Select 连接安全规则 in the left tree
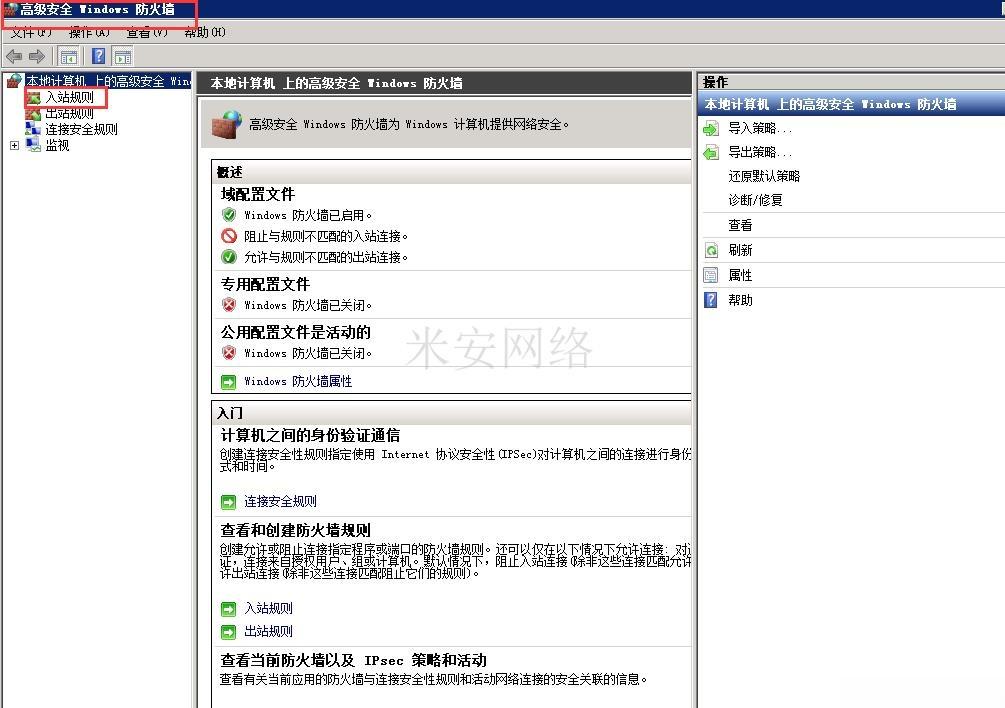 coord(81,129)
